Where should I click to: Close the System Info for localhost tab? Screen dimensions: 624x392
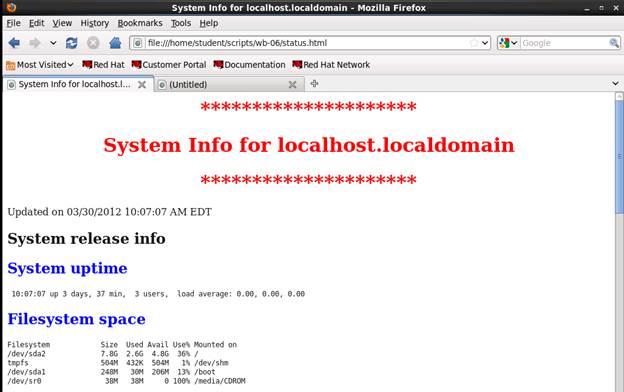coord(142,84)
